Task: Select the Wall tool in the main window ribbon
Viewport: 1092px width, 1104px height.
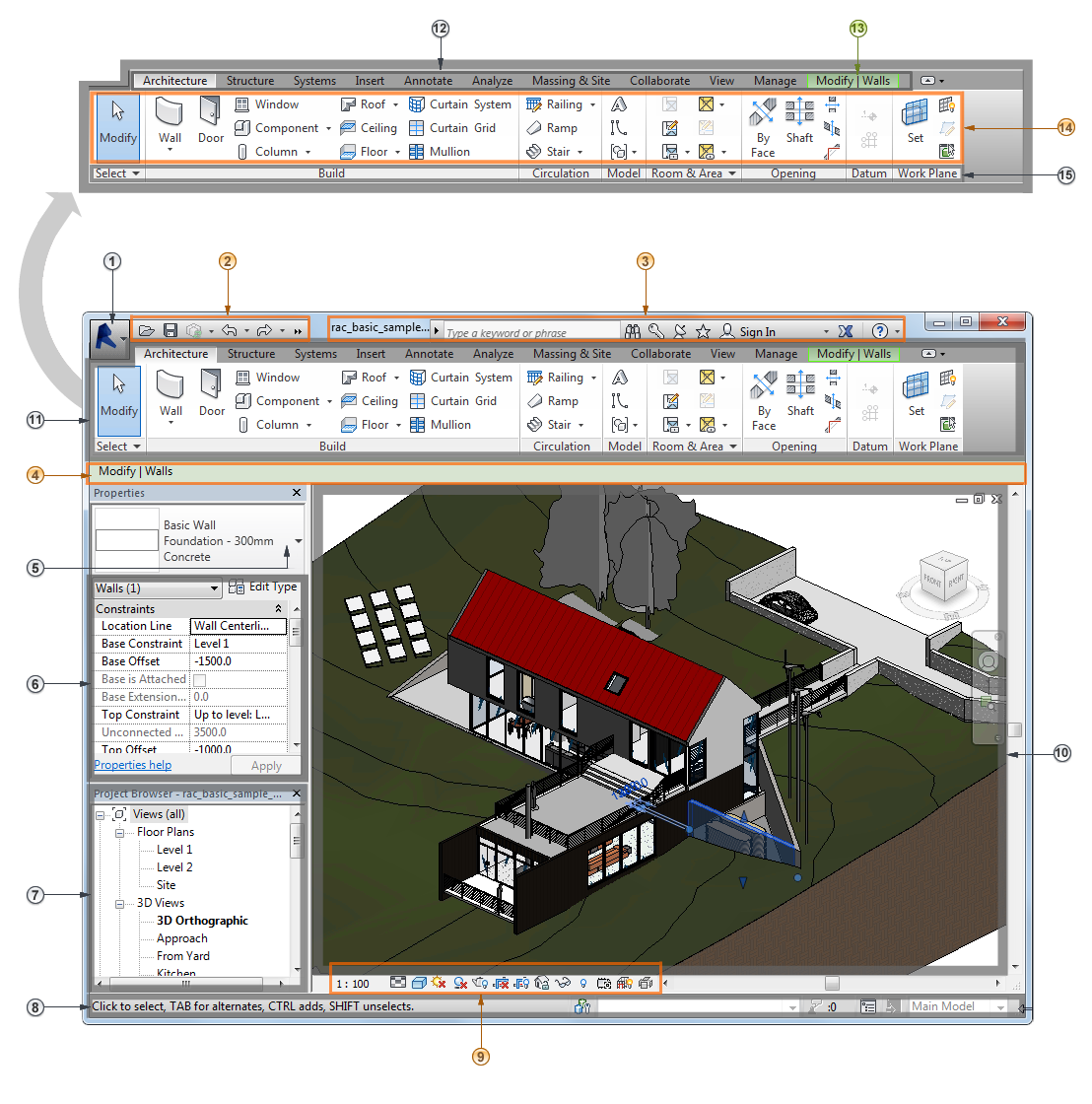Action: pos(171,394)
